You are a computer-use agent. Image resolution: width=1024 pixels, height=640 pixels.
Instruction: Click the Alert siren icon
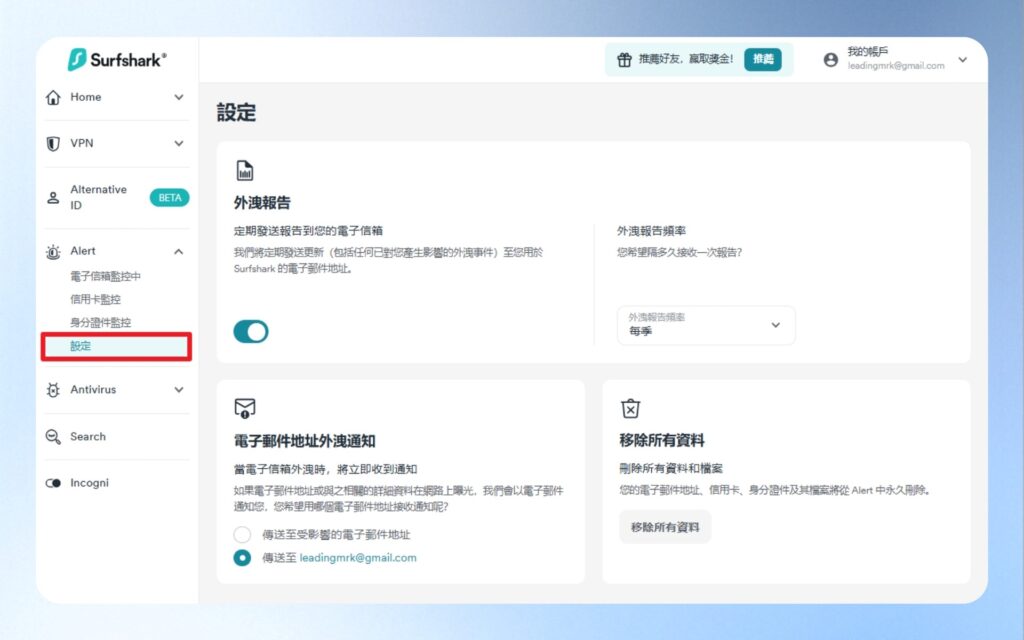click(x=53, y=251)
